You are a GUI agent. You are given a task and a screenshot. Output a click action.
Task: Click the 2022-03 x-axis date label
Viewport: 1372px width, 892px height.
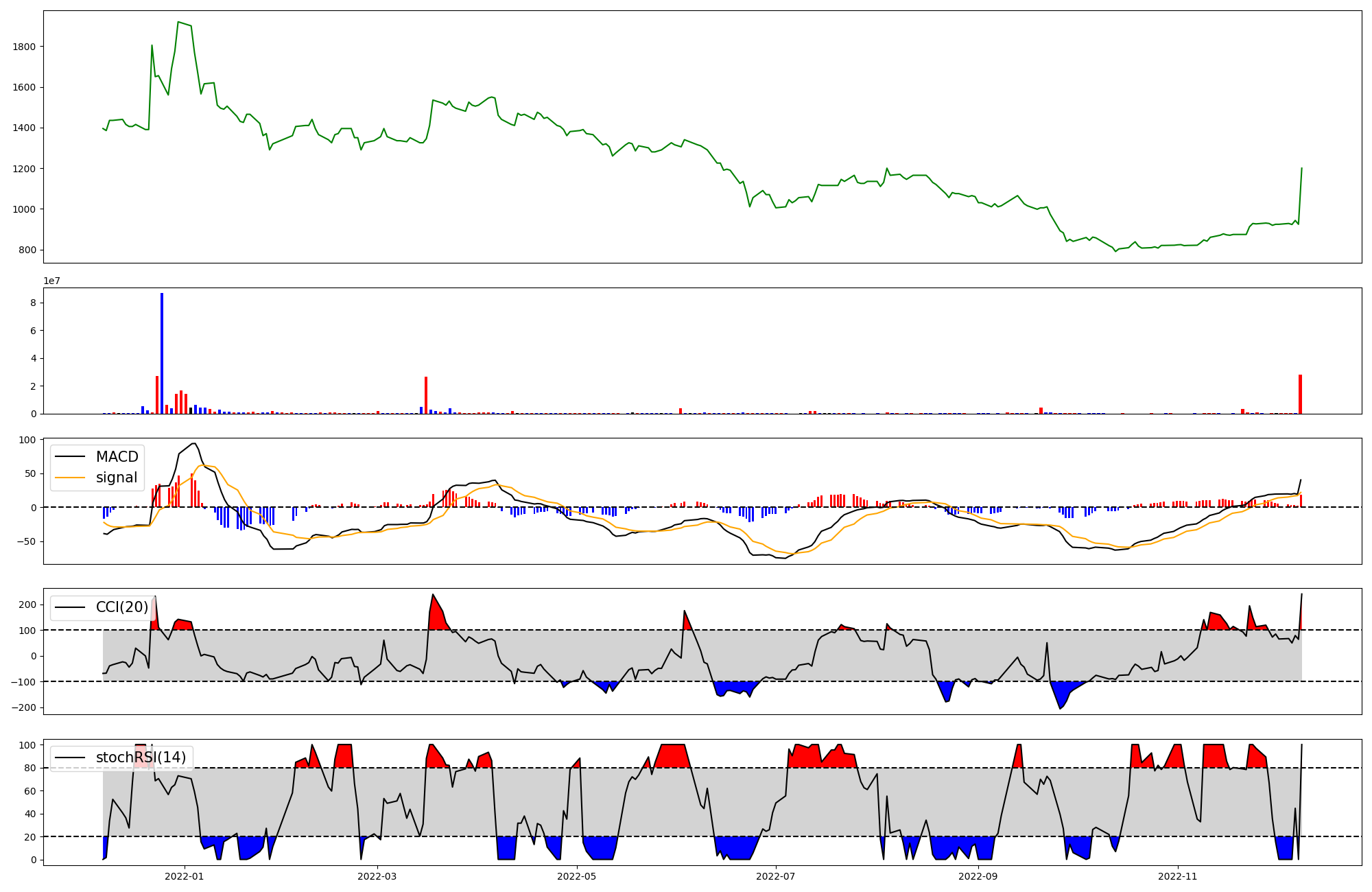point(378,876)
